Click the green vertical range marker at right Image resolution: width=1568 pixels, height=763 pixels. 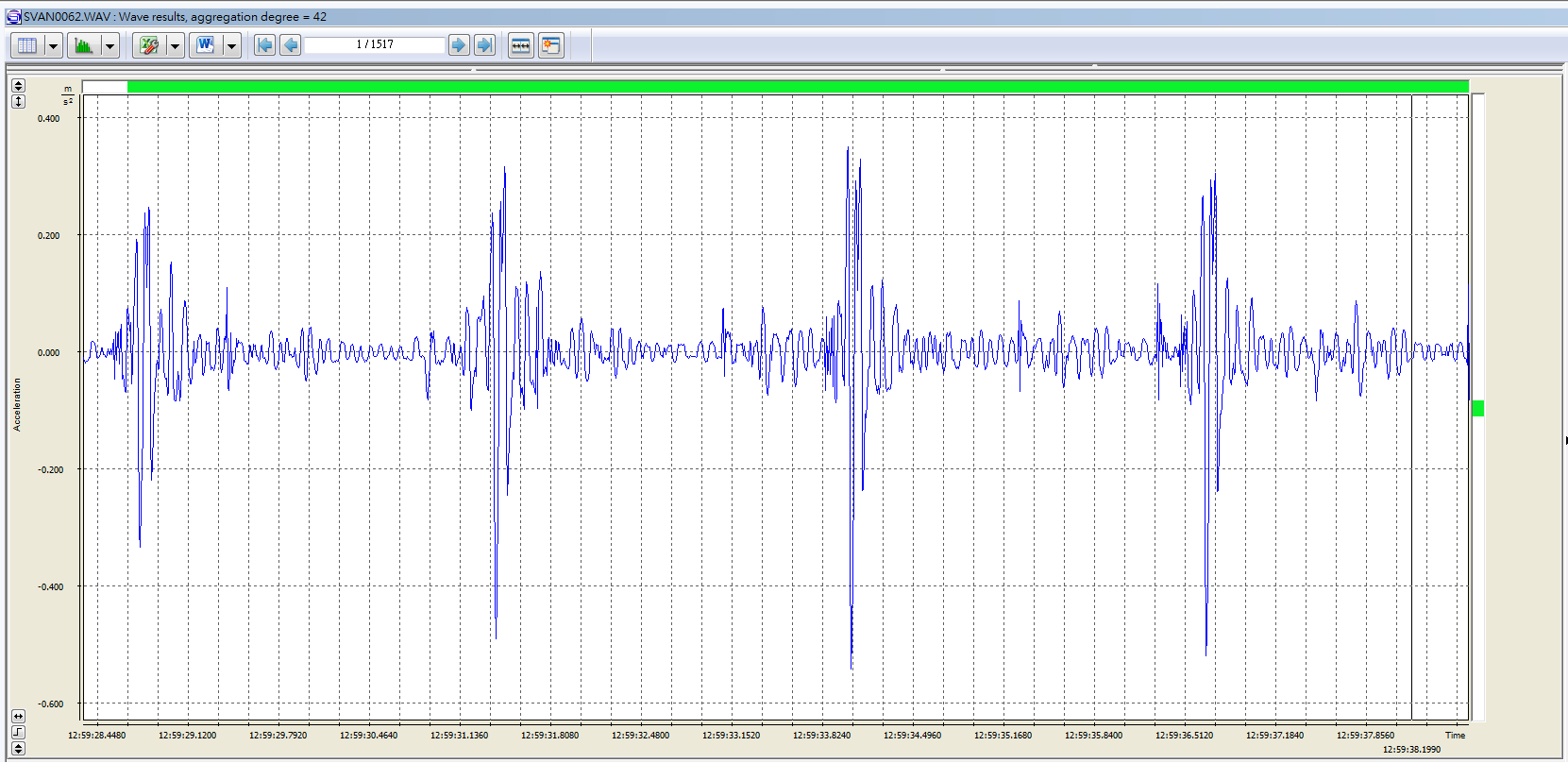pyautogui.click(x=1477, y=408)
